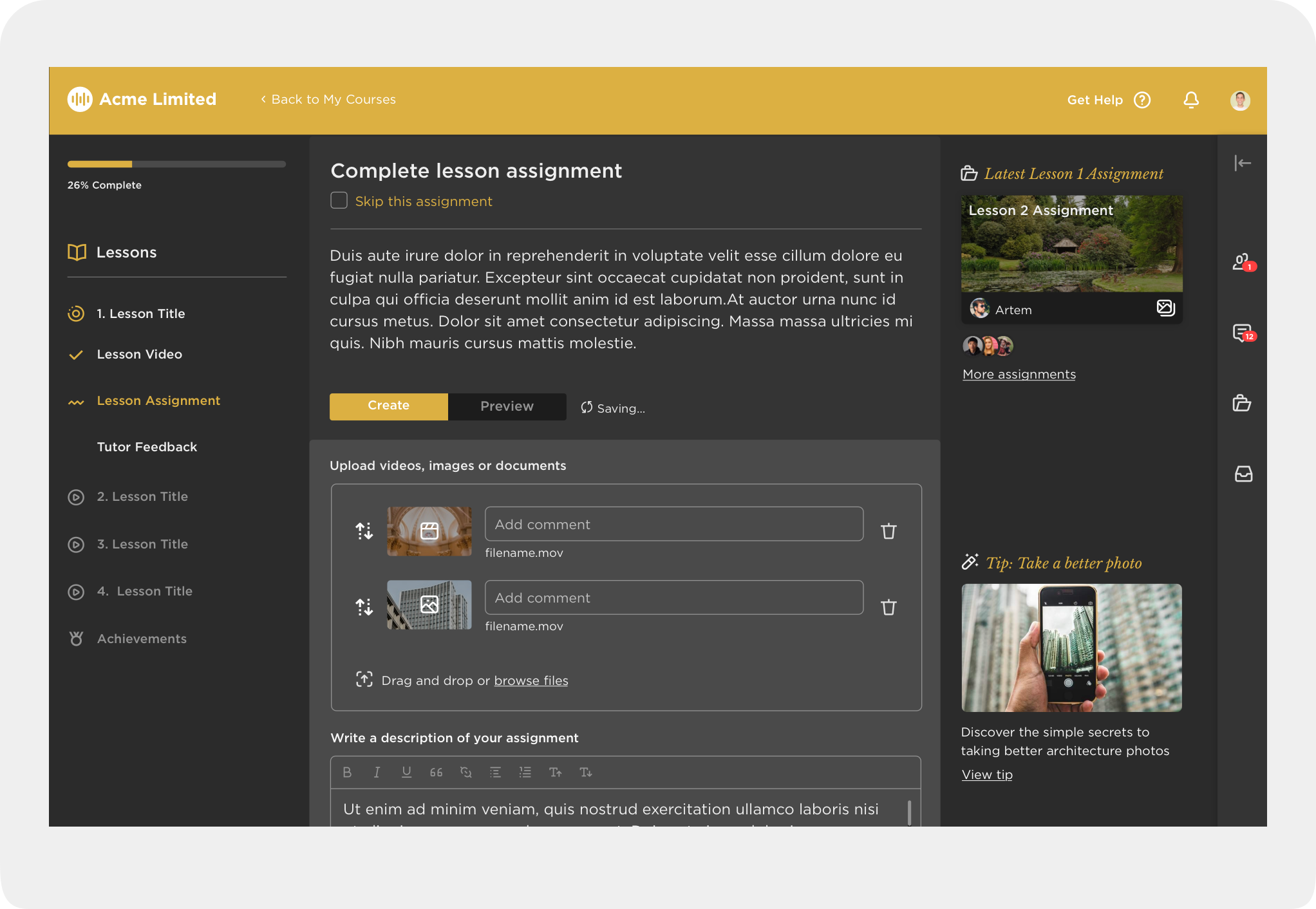Toggle italic formatting
Viewport: 1316px width, 909px height.
(377, 773)
